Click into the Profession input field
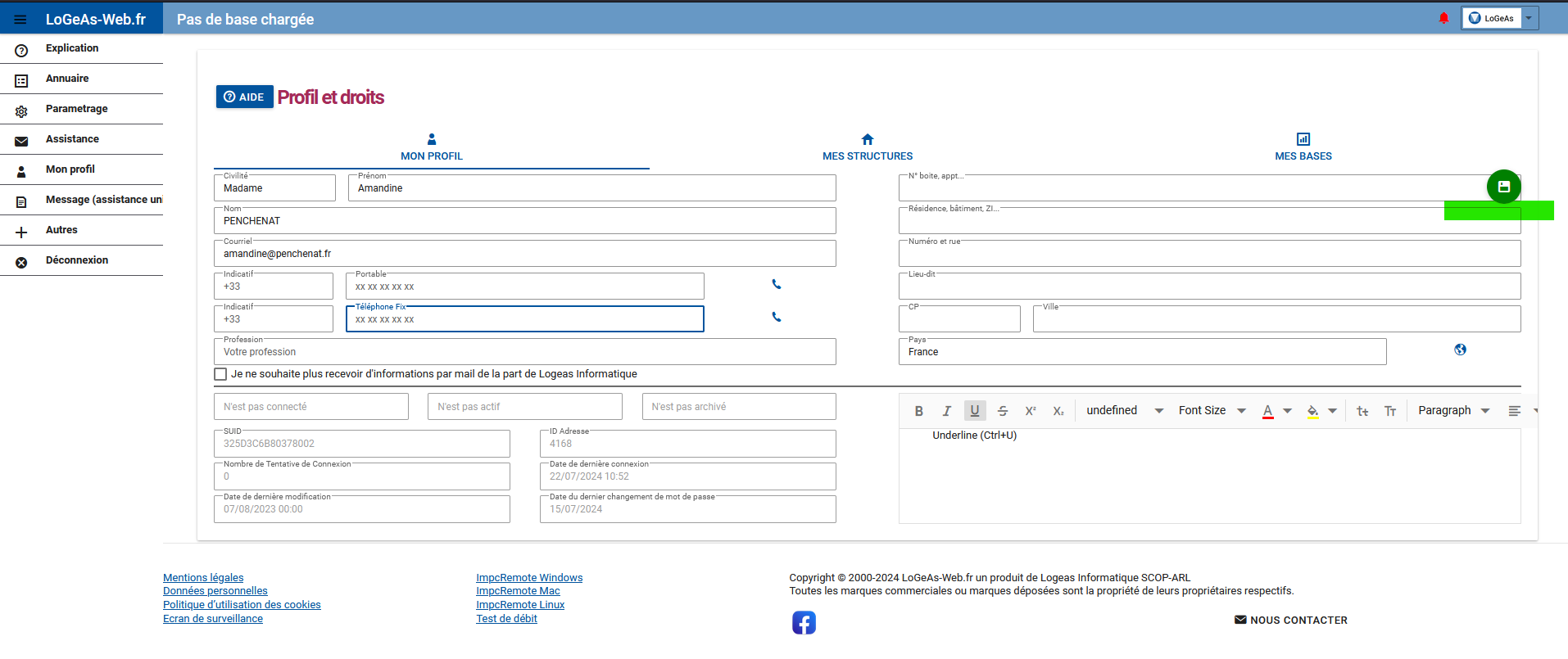The width and height of the screenshot is (1568, 659). tap(524, 352)
